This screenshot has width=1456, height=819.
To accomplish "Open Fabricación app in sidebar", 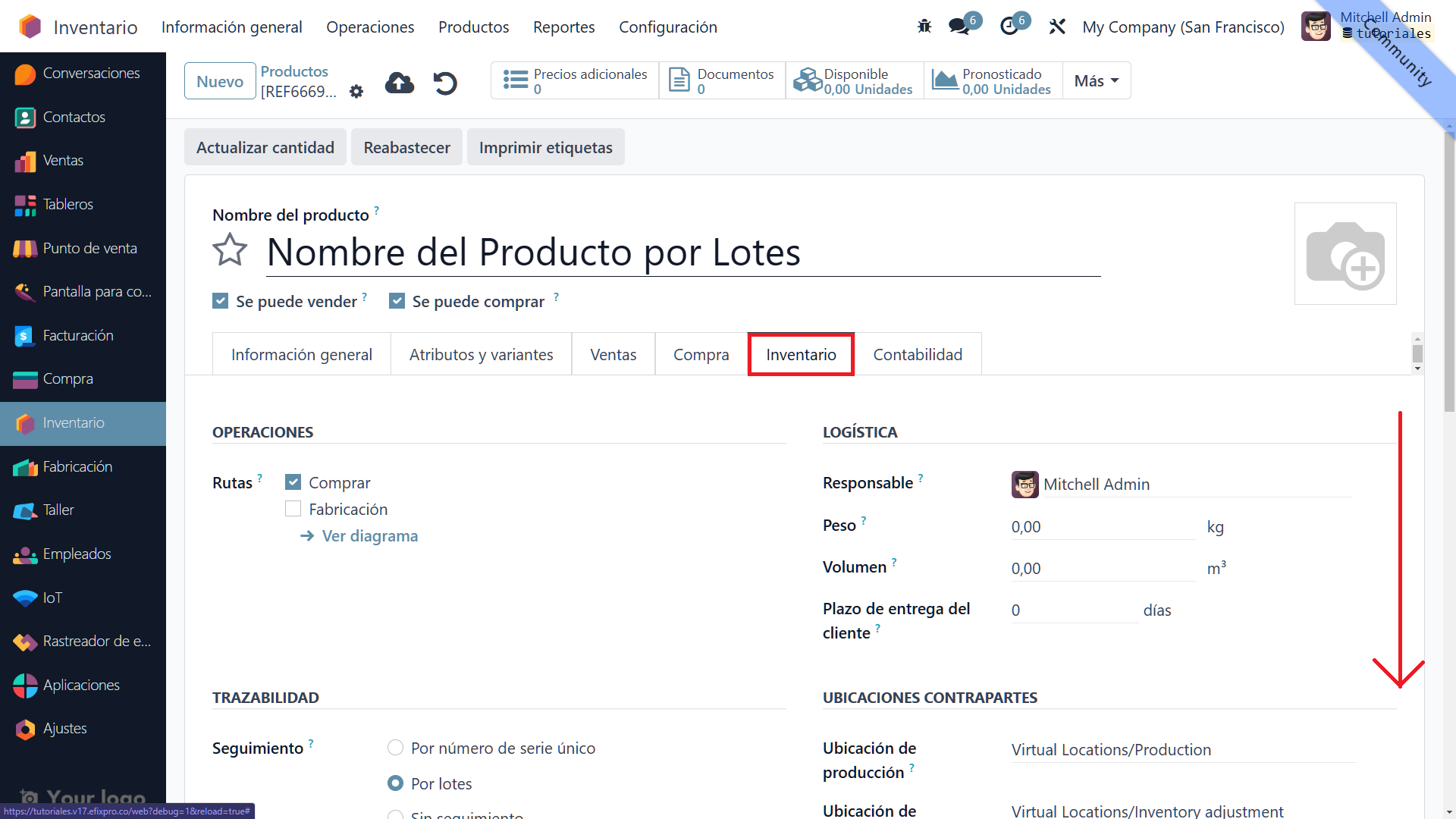I will point(77,466).
